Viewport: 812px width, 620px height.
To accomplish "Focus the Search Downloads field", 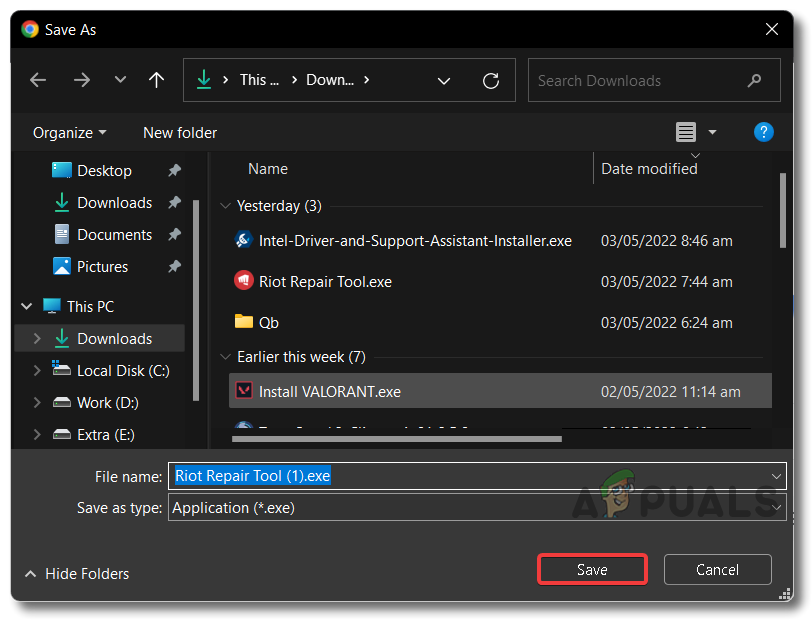I will 654,80.
